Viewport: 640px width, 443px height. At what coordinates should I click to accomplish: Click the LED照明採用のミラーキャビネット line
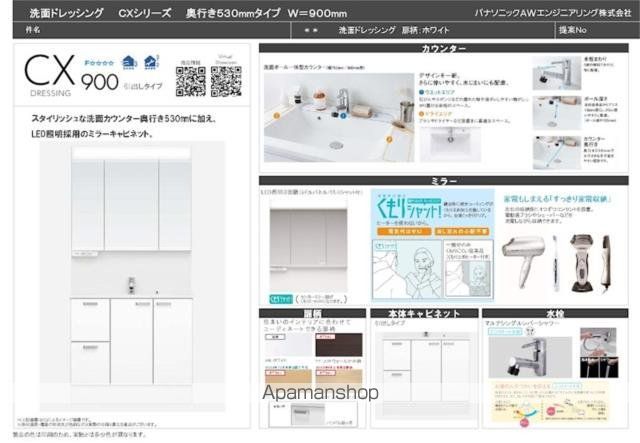click(92, 134)
